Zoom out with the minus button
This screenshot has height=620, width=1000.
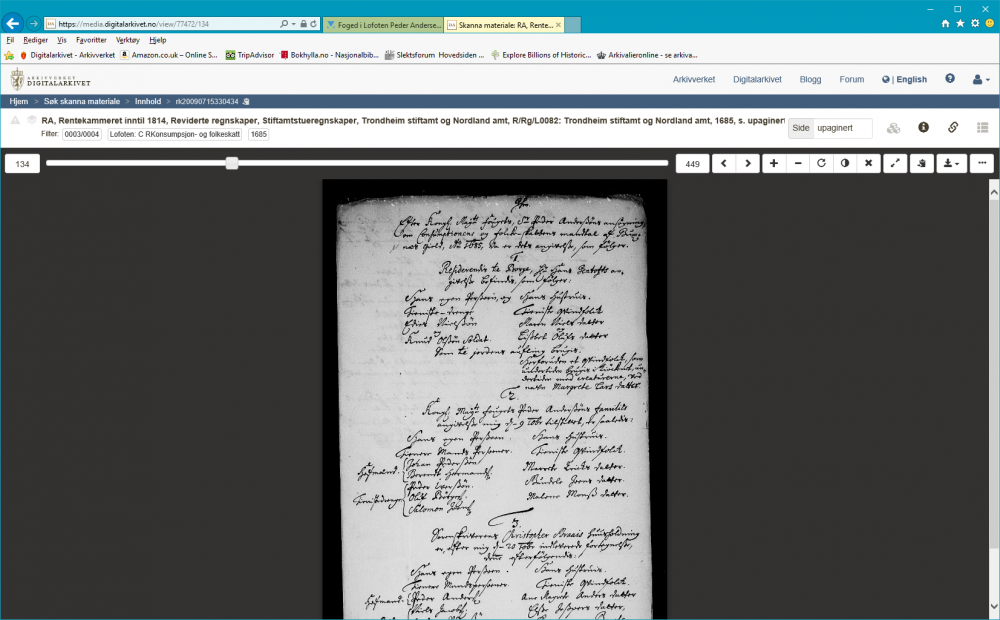tap(798, 163)
